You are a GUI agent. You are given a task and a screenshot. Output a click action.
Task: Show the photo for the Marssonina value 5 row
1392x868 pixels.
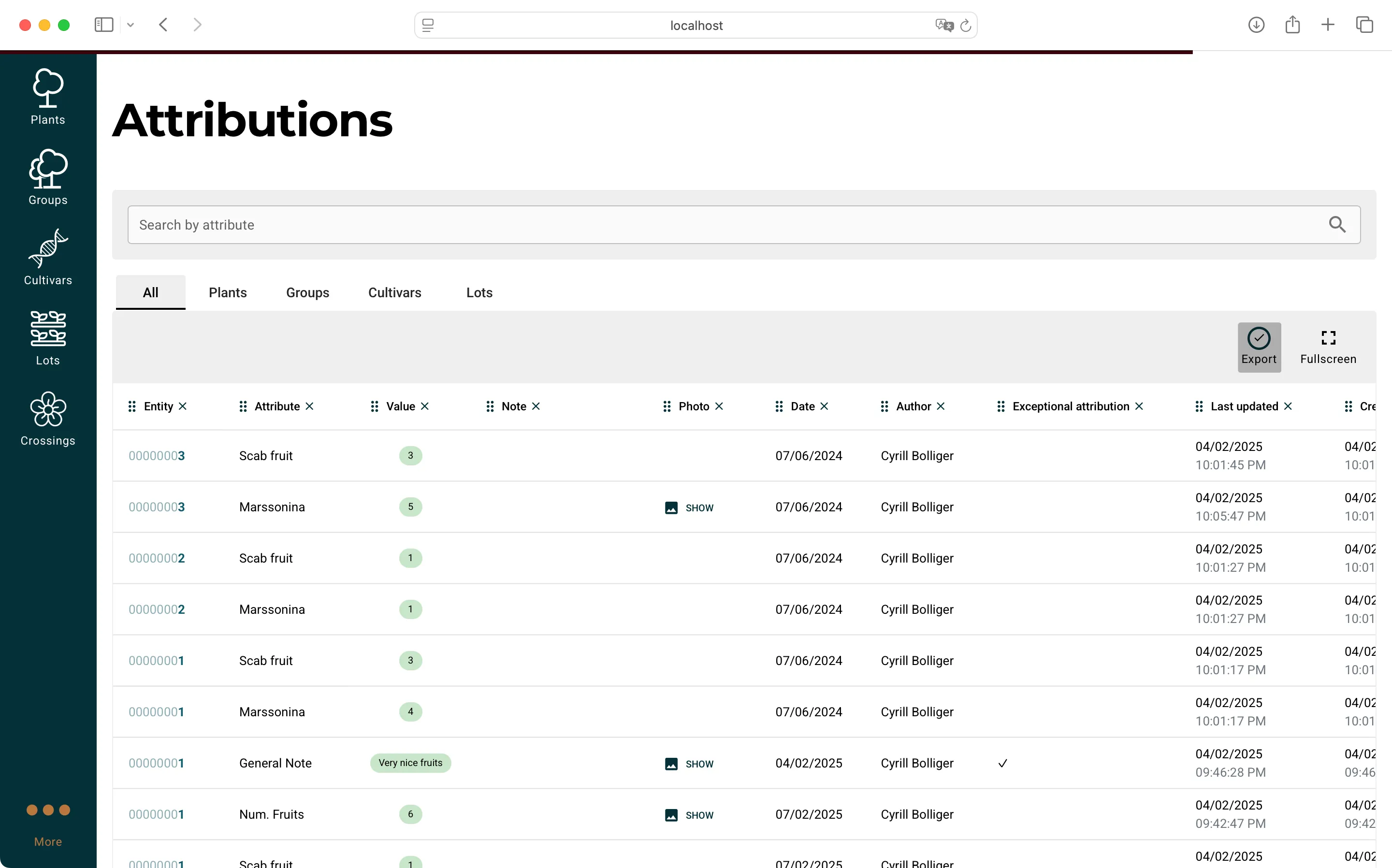[x=689, y=507]
